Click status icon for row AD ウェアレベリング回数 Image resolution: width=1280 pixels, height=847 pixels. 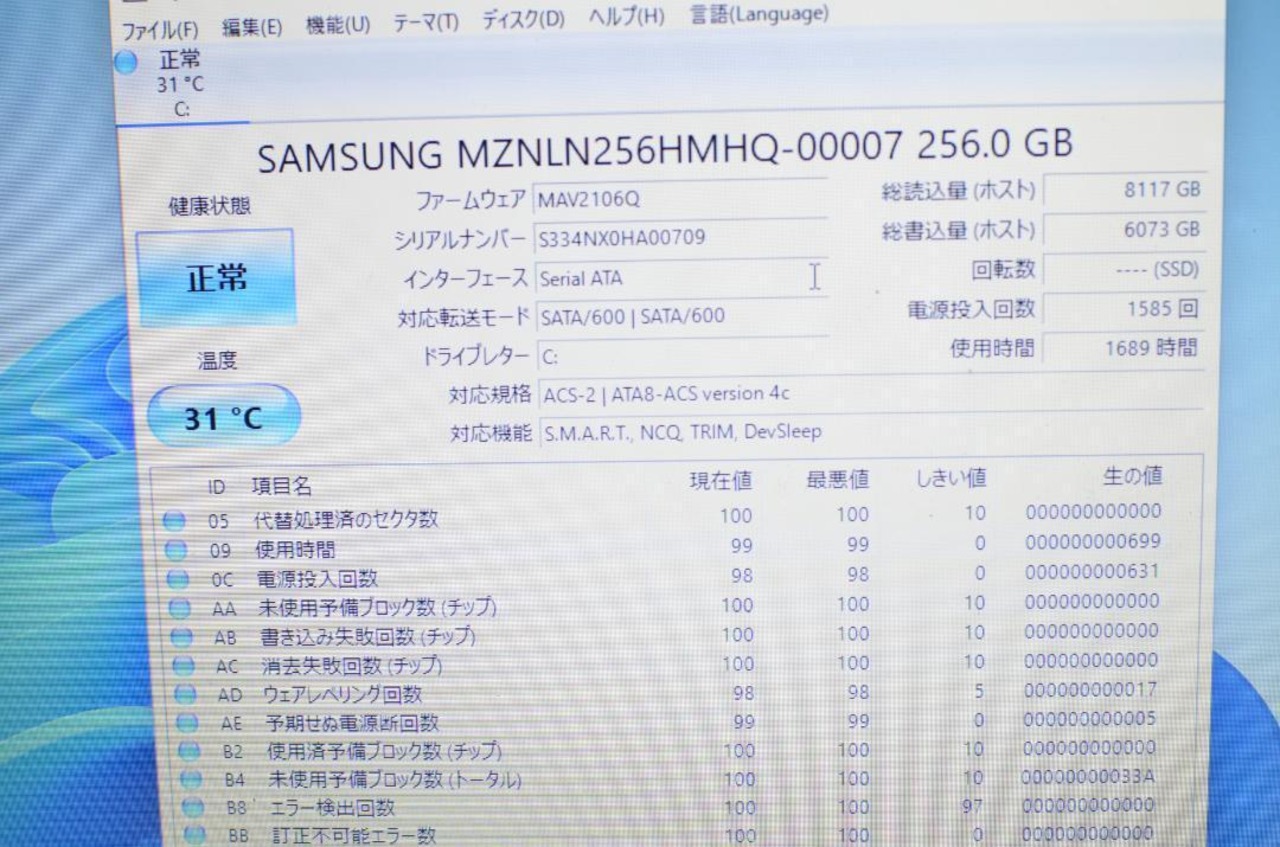point(186,694)
